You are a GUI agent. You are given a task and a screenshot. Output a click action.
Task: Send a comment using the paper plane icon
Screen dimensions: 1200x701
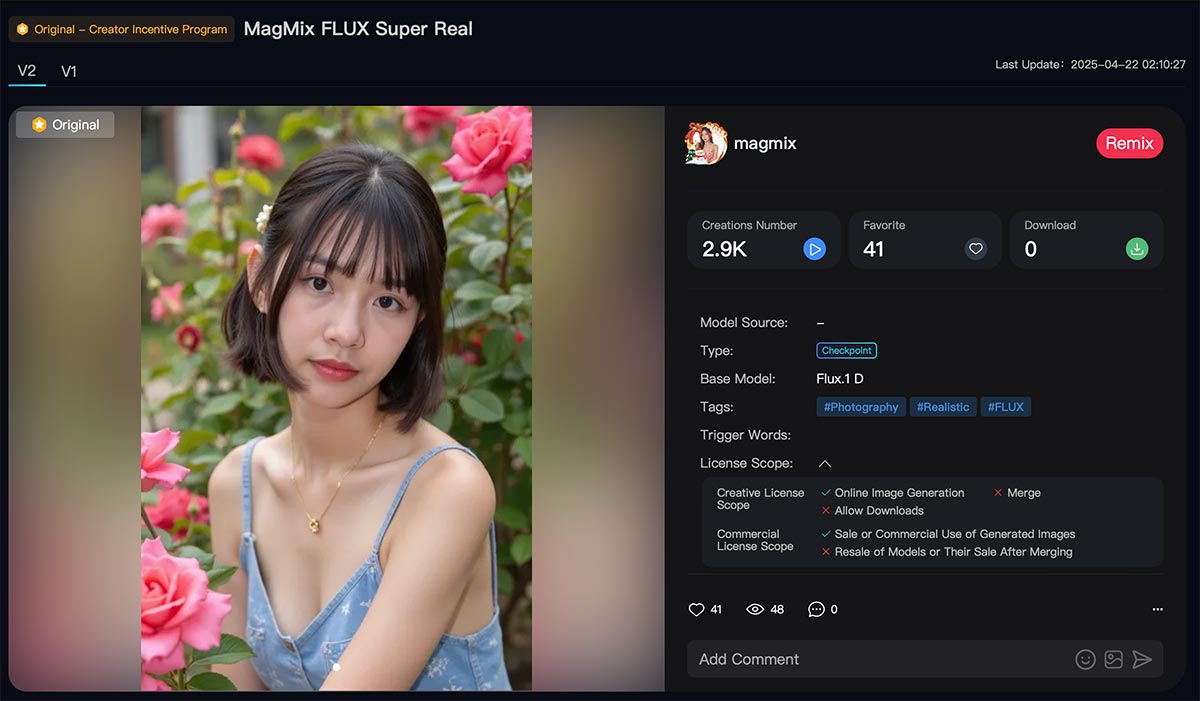1142,659
